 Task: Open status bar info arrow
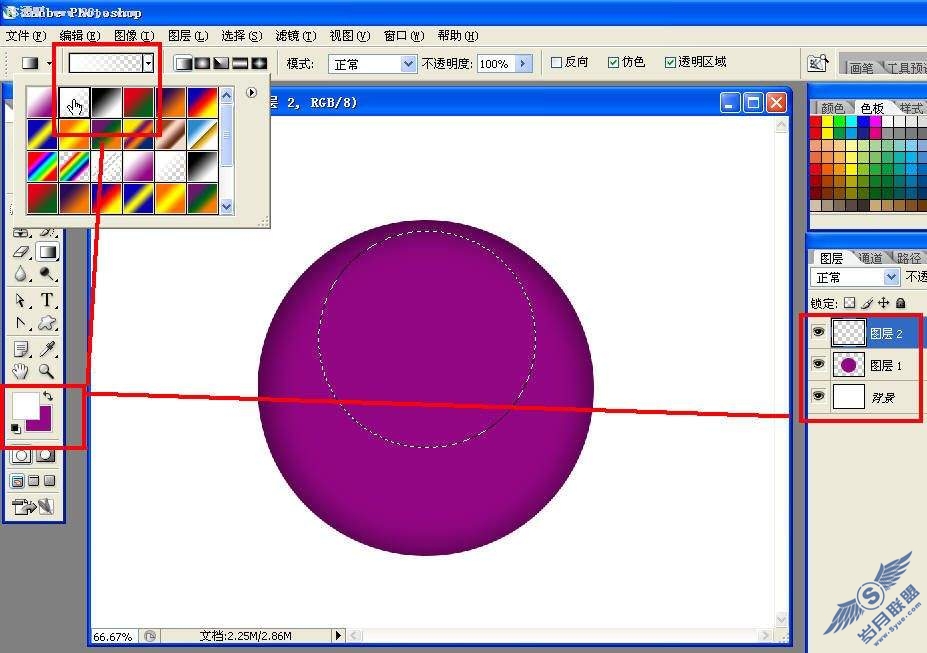coord(338,636)
